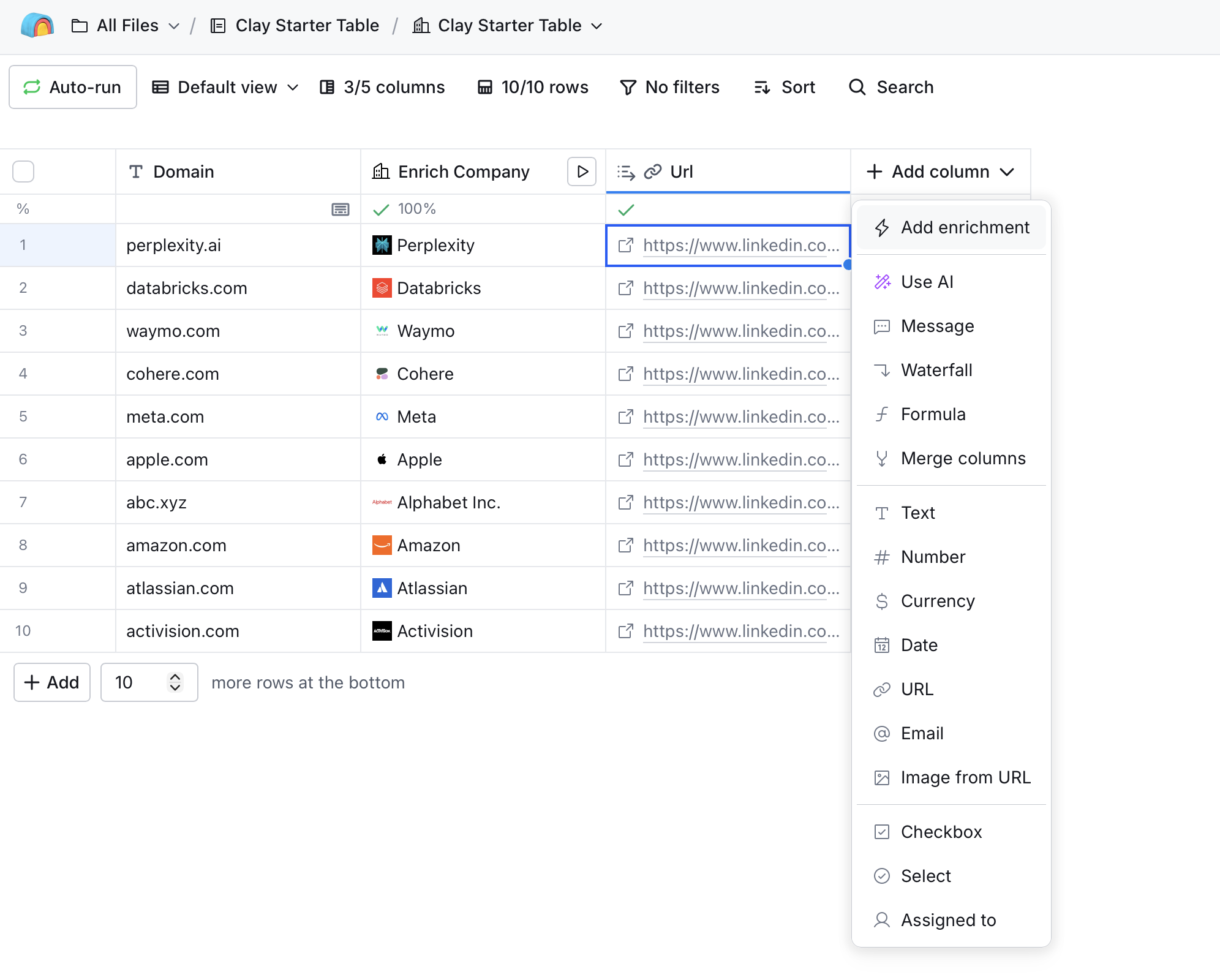Click the Add button to append rows

[51, 682]
